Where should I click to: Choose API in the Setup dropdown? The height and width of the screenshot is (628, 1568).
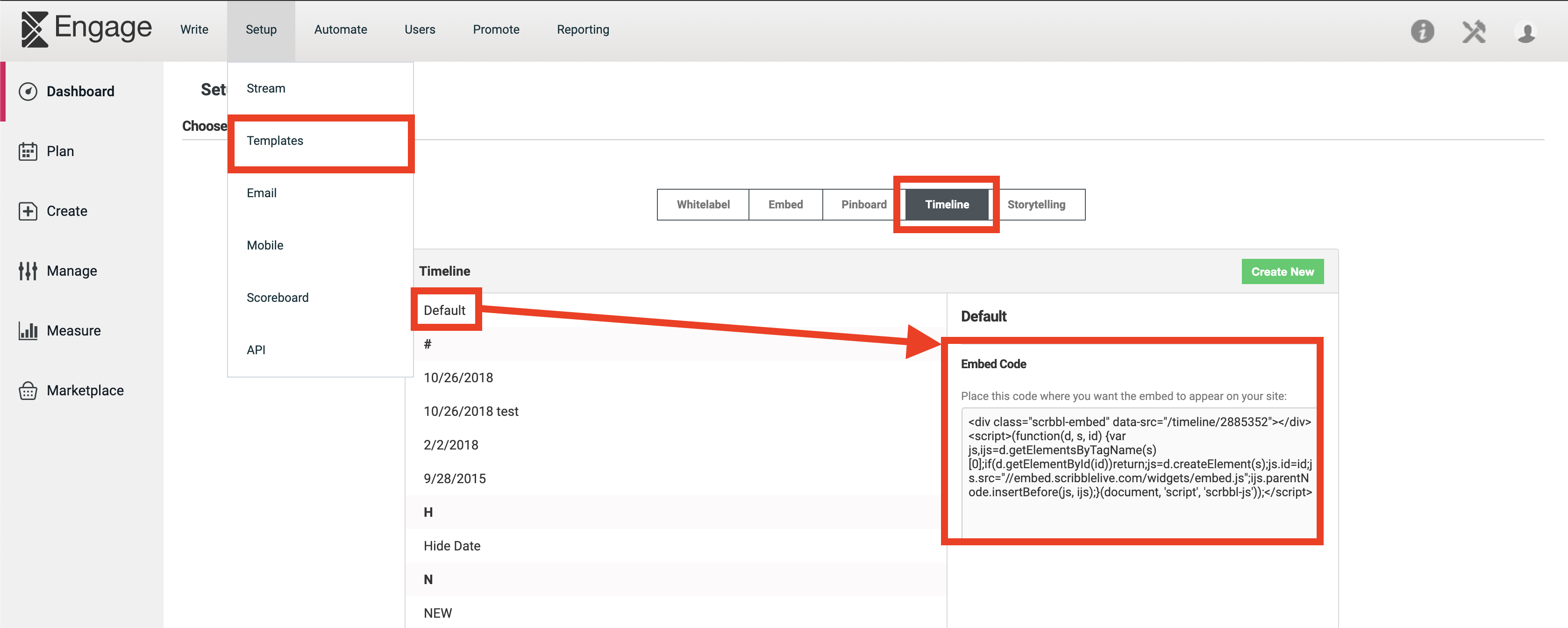pos(320,350)
